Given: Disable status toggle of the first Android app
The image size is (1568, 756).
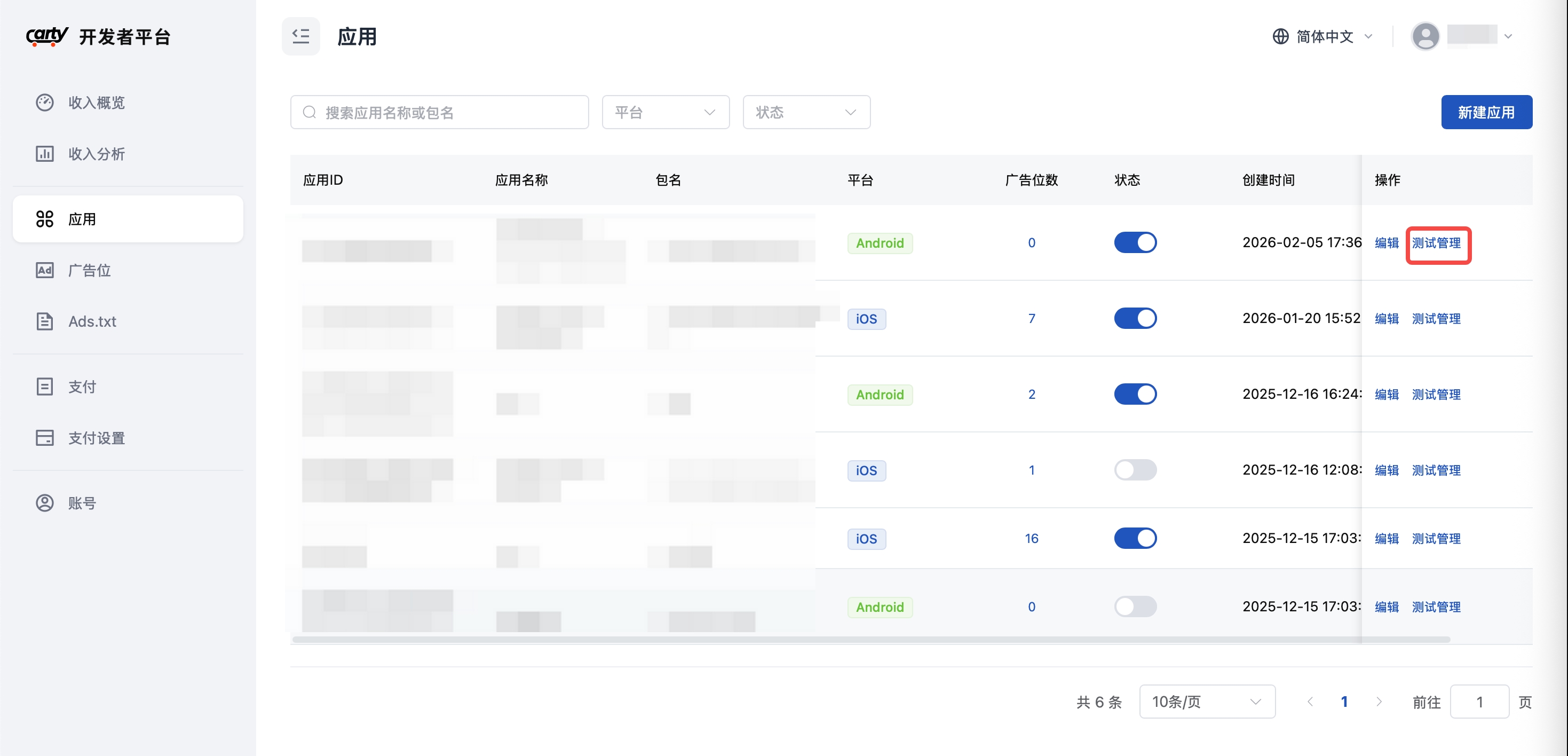Looking at the screenshot, I should 1135,242.
